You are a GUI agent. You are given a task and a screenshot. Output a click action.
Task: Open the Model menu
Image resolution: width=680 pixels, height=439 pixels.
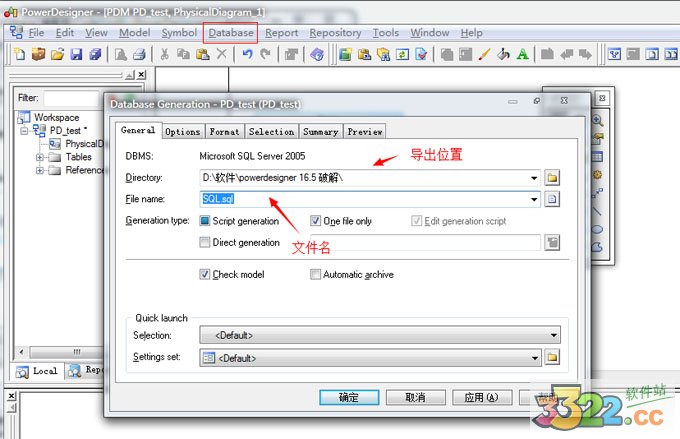(x=134, y=33)
